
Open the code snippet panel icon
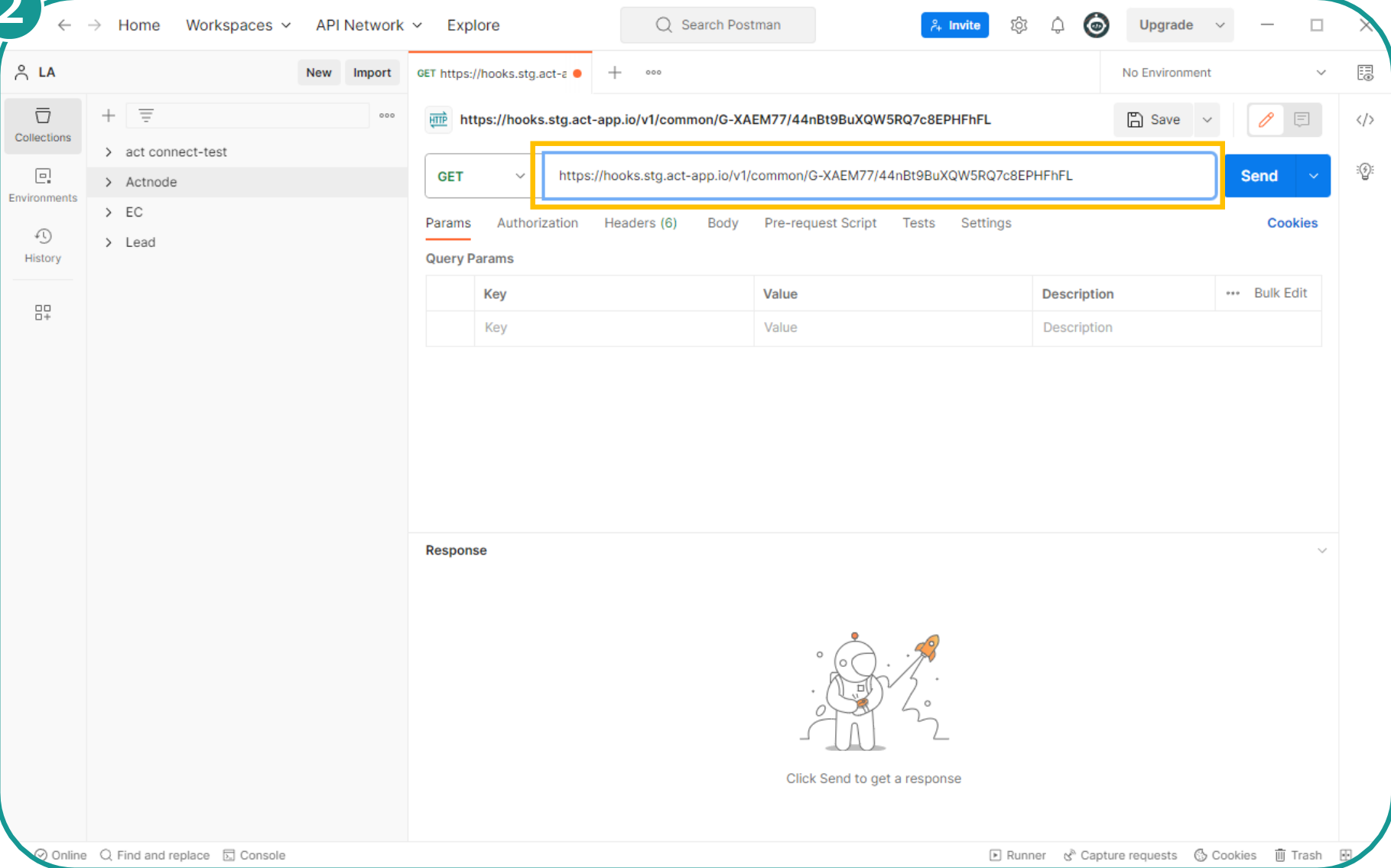tap(1365, 119)
